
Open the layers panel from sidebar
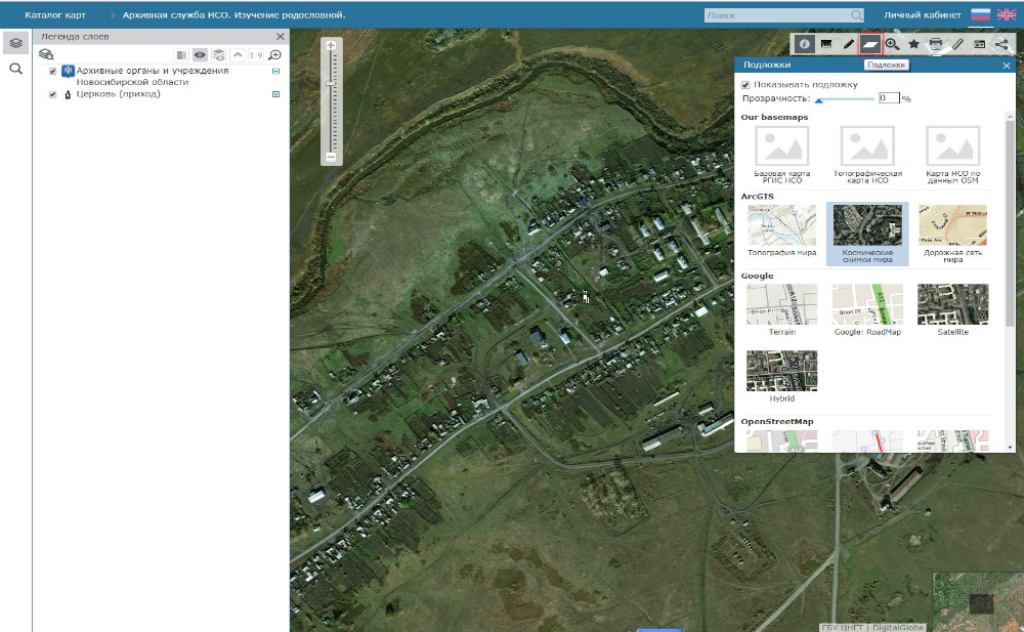pos(15,45)
